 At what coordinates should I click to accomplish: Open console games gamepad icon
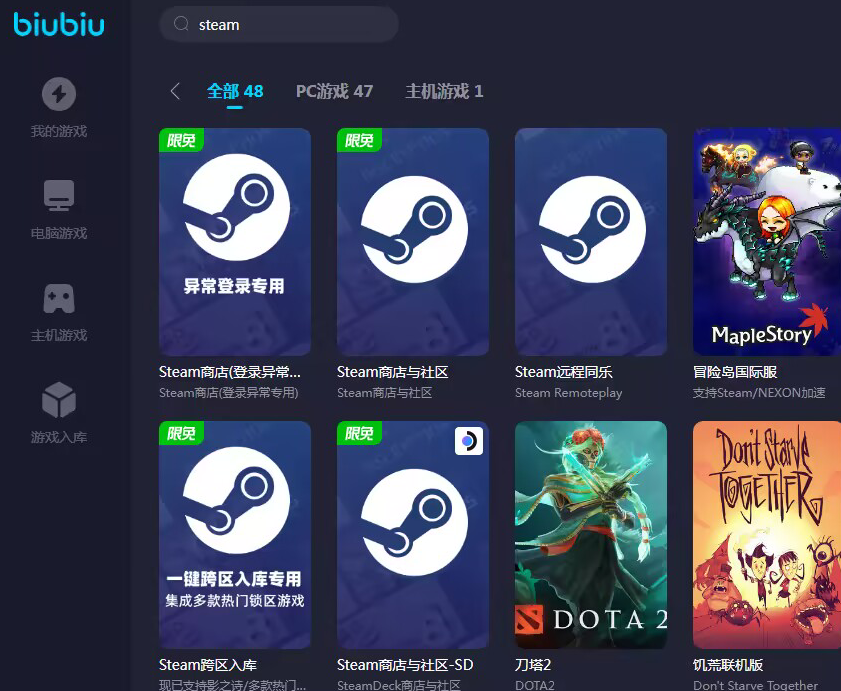pos(59,298)
